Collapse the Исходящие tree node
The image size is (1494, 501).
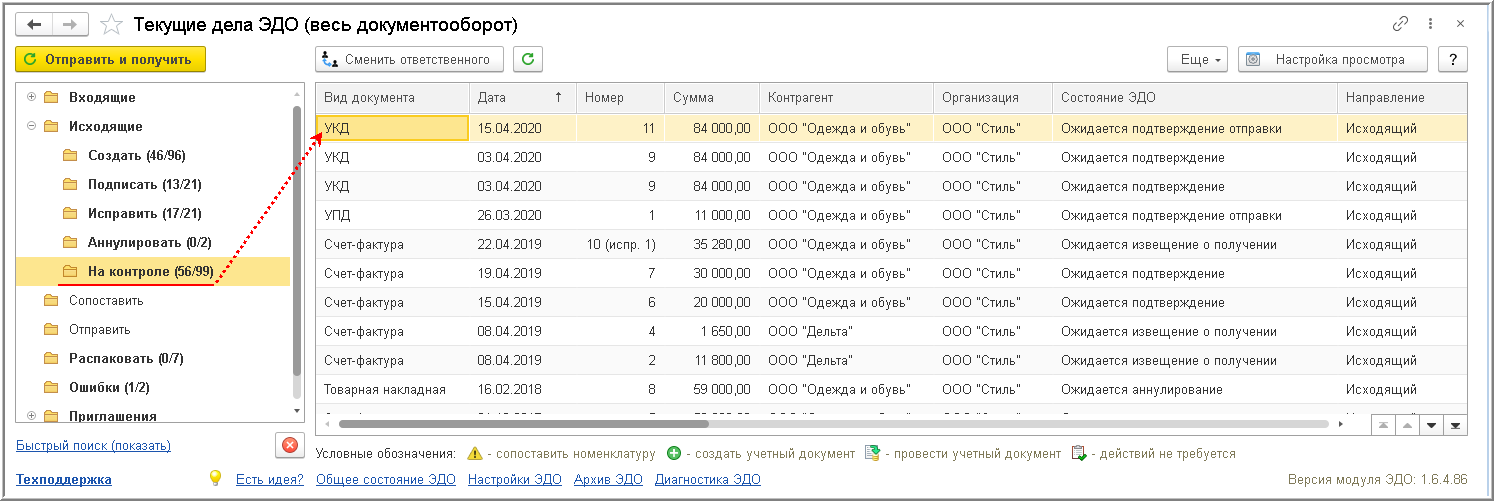tap(32, 126)
